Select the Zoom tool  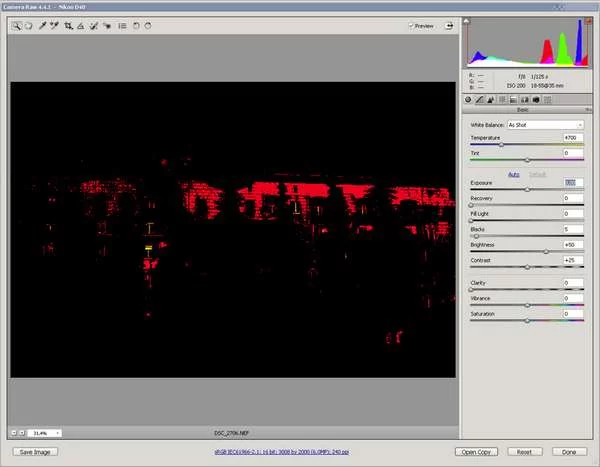(16, 26)
